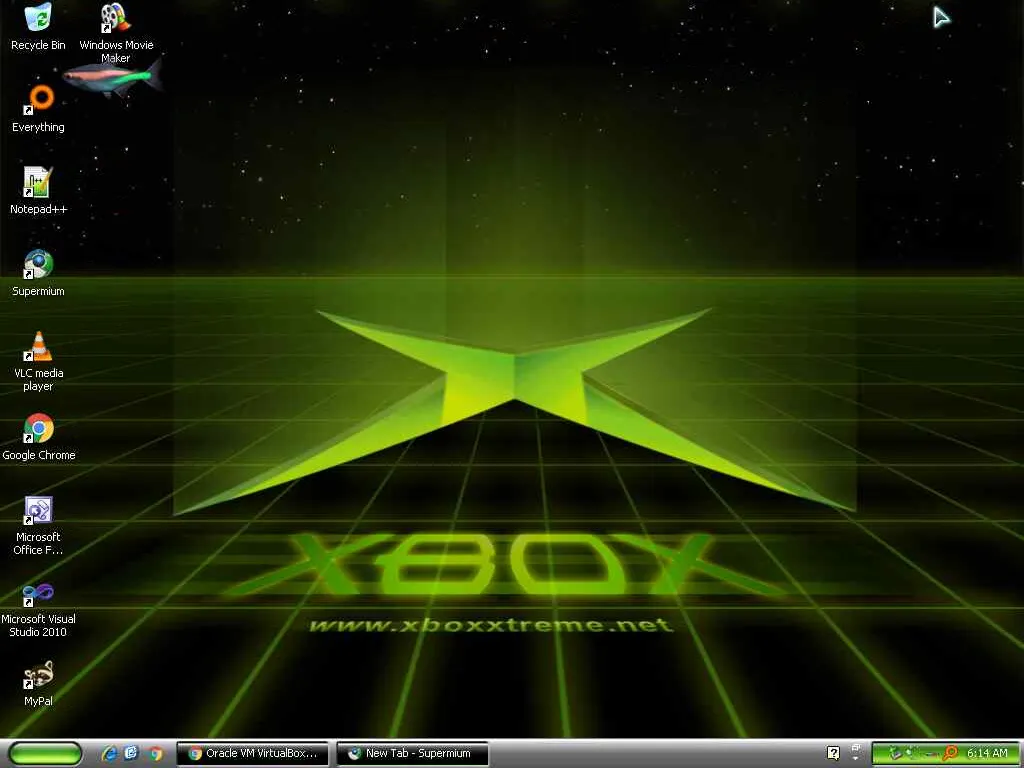The image size is (1024, 768).
Task: Select the Microsoft Visual Studio 2010 shortcut
Action: 38,611
